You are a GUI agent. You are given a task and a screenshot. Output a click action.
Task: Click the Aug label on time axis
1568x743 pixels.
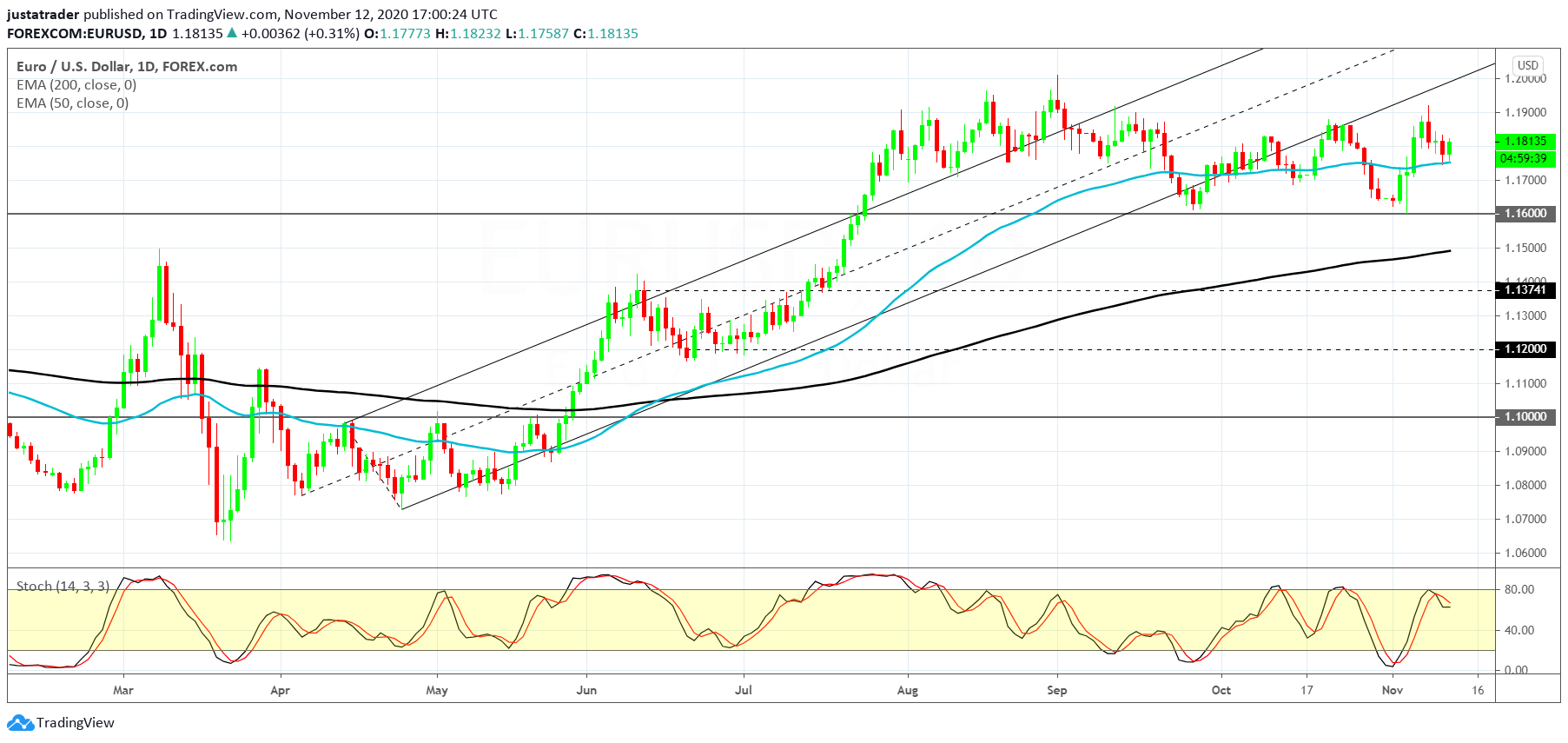tap(908, 691)
